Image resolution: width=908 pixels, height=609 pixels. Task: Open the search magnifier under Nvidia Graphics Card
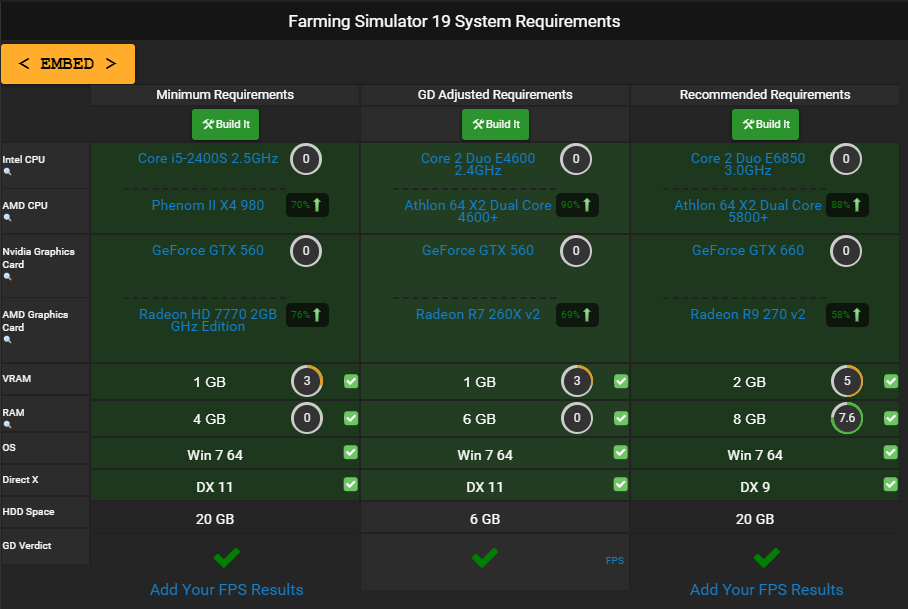8,277
